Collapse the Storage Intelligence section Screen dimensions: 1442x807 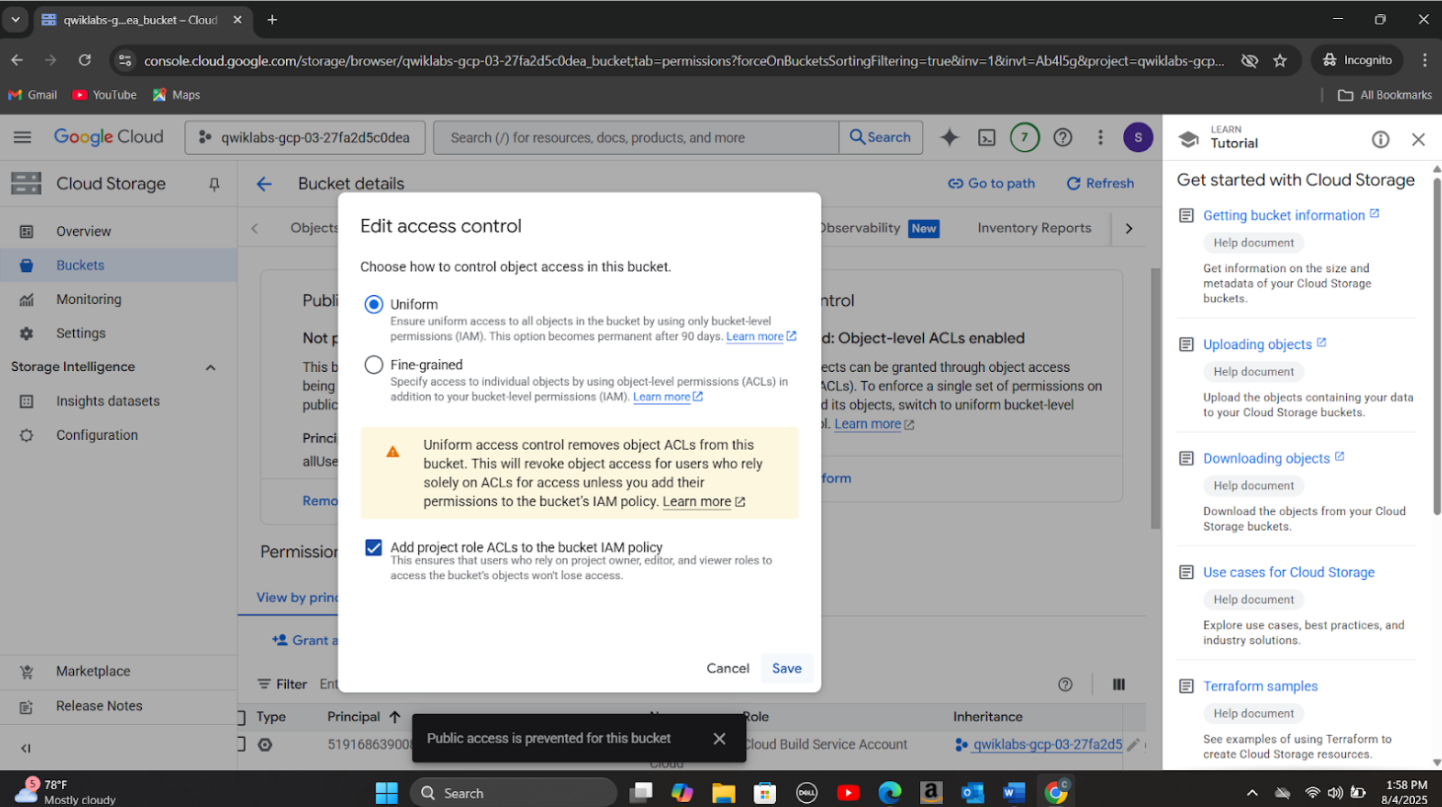tap(210, 368)
